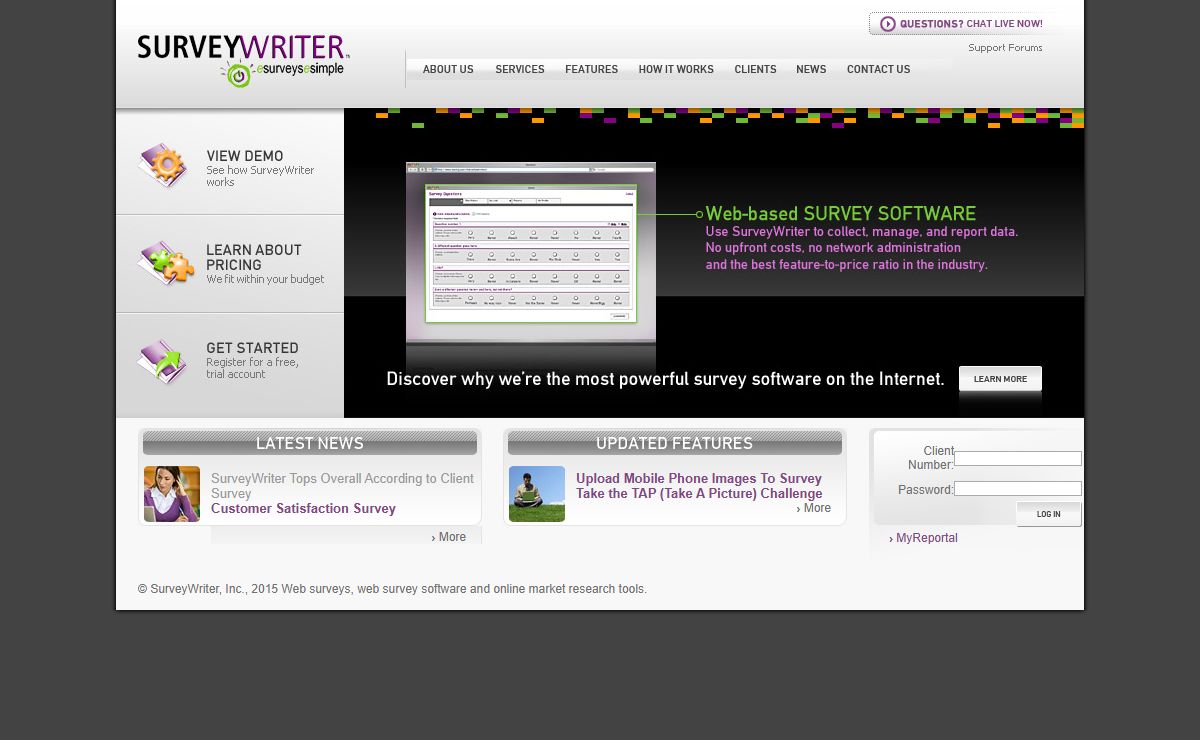Click the SurveyWriter logo
1200x740 pixels.
tap(243, 60)
